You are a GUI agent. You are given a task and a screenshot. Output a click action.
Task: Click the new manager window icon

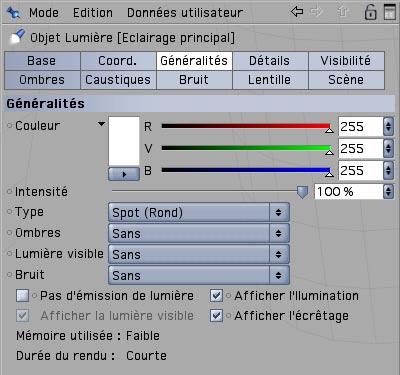tap(390, 12)
